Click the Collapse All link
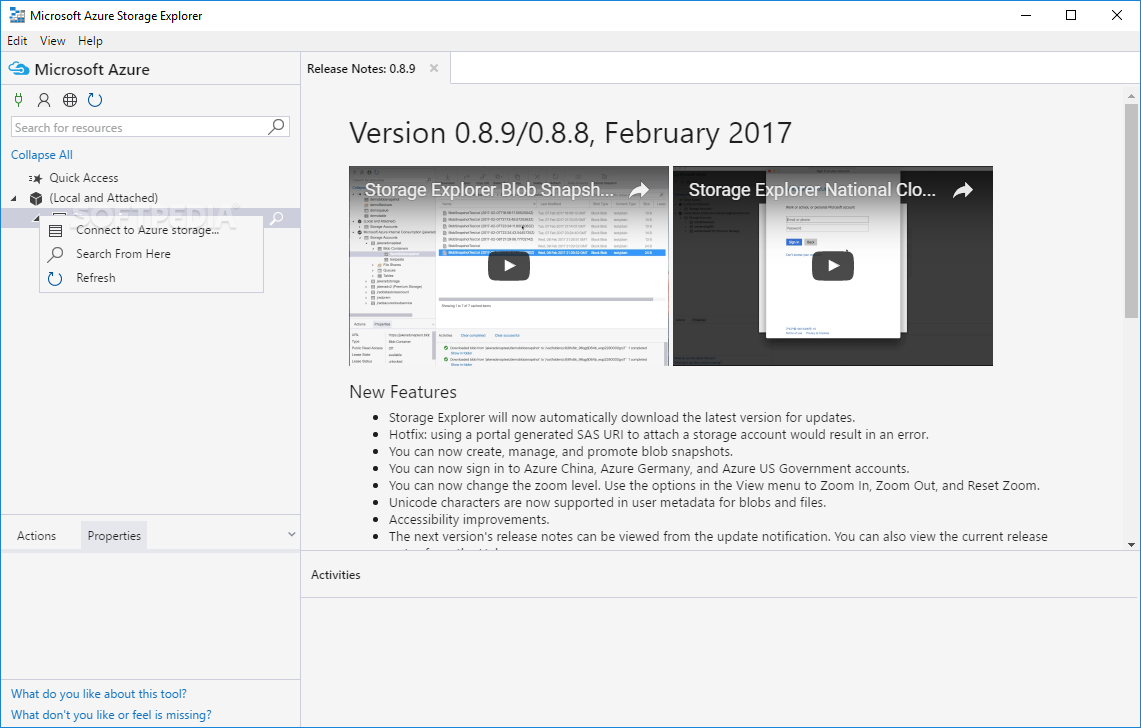This screenshot has width=1141, height=728. tap(41, 155)
